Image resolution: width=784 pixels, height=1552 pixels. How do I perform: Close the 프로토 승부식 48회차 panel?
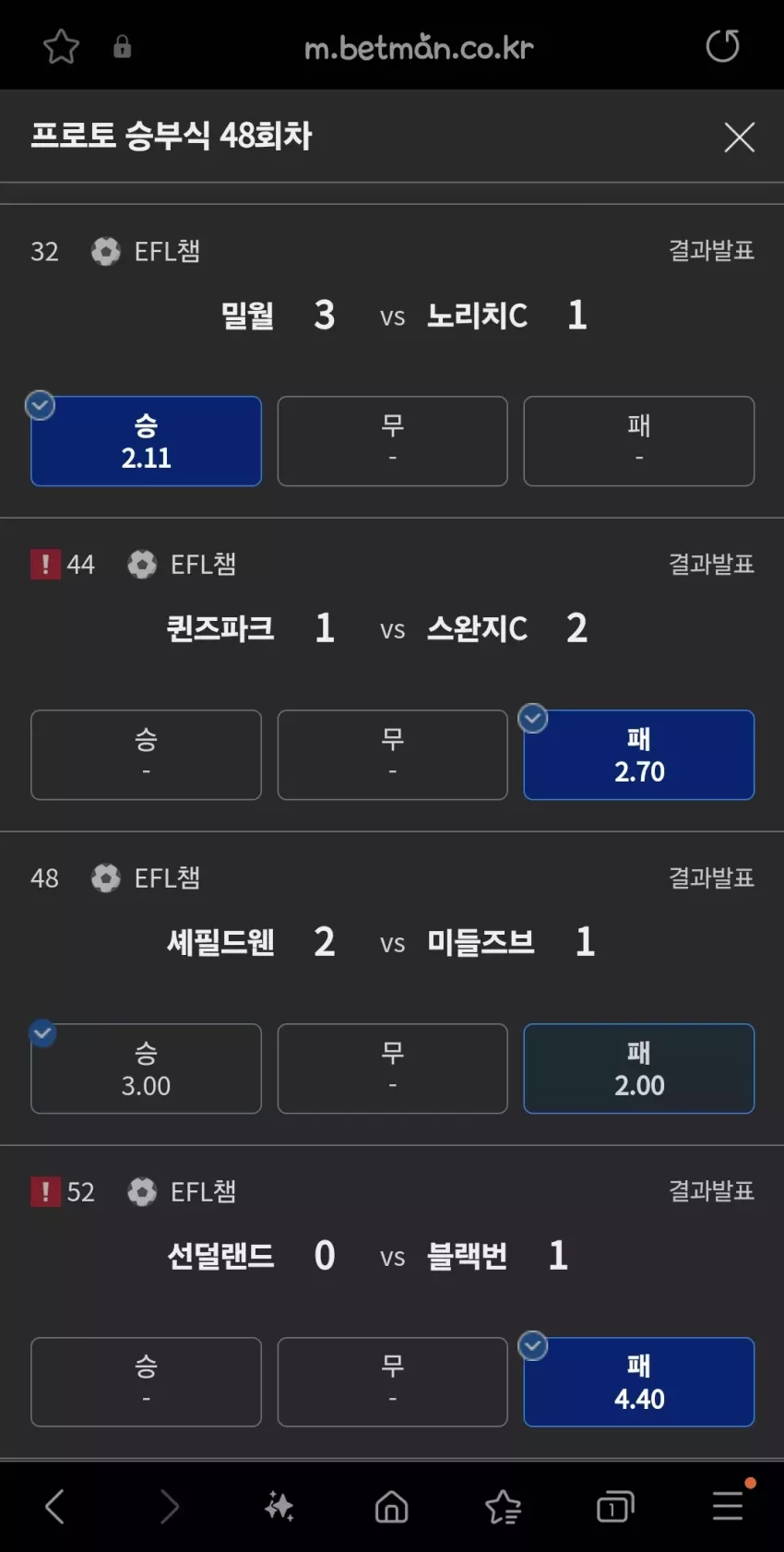(739, 137)
